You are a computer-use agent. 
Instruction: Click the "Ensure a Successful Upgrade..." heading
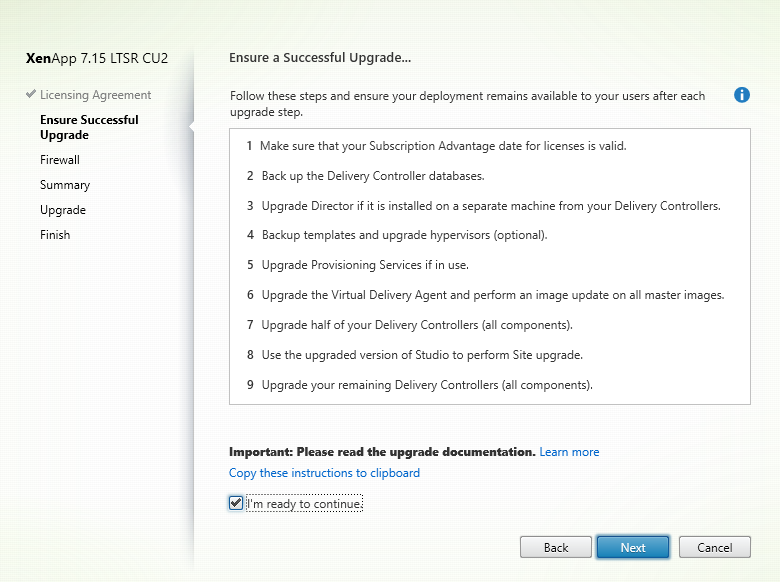point(320,58)
